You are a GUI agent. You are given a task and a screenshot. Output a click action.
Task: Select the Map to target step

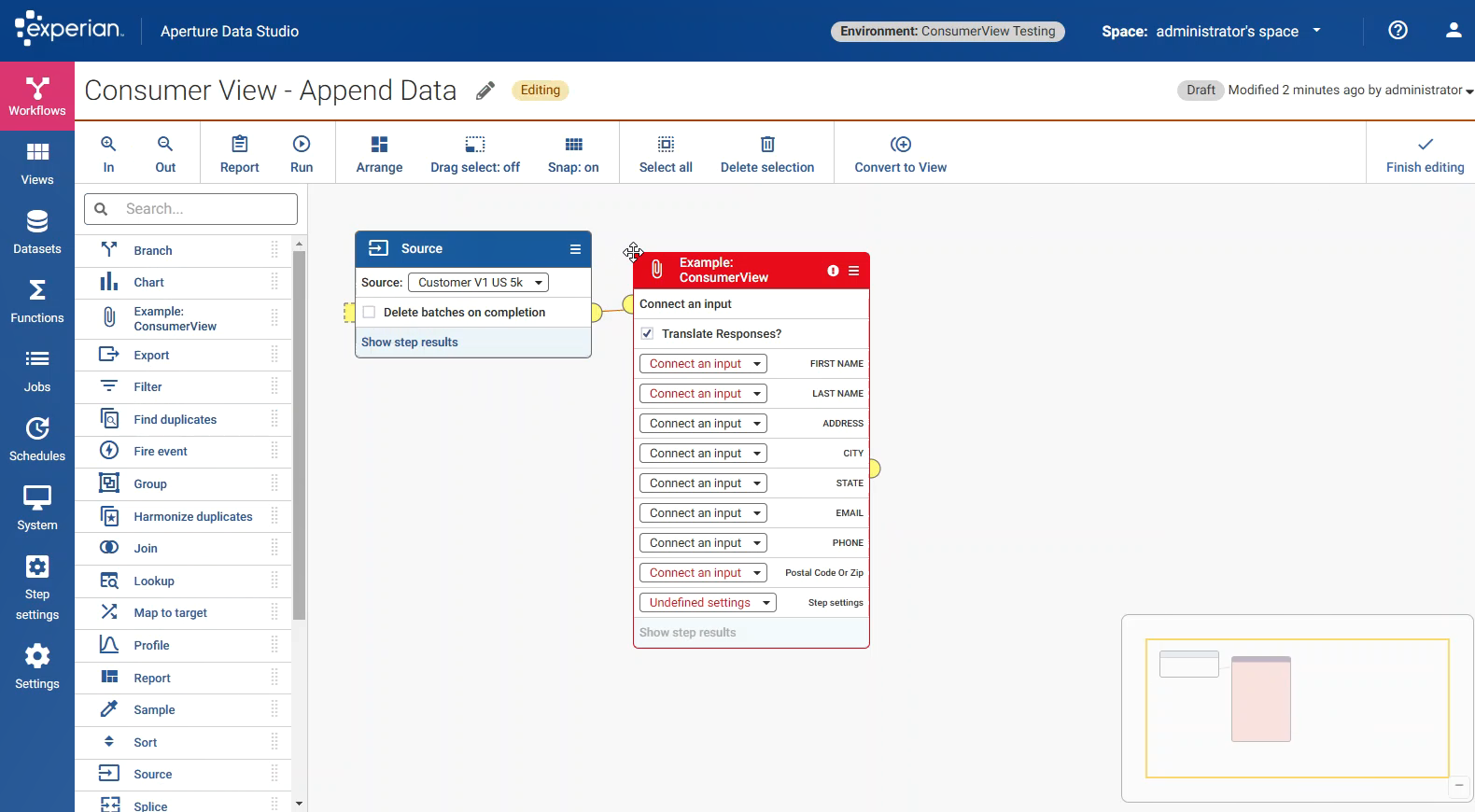click(183, 612)
